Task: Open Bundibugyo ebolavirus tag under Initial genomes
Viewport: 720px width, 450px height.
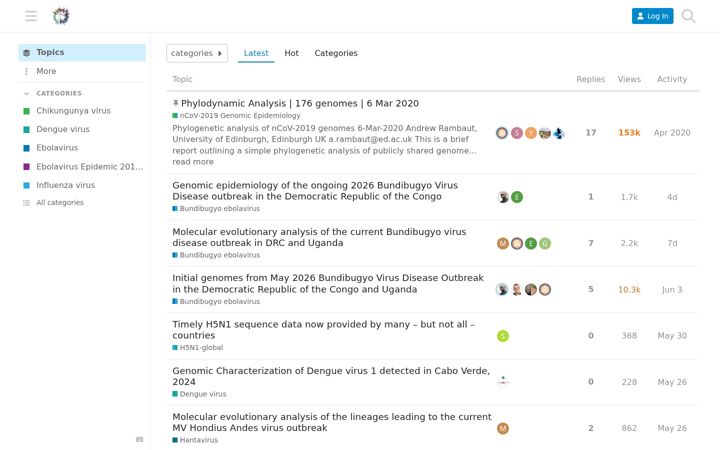Action: point(216,302)
